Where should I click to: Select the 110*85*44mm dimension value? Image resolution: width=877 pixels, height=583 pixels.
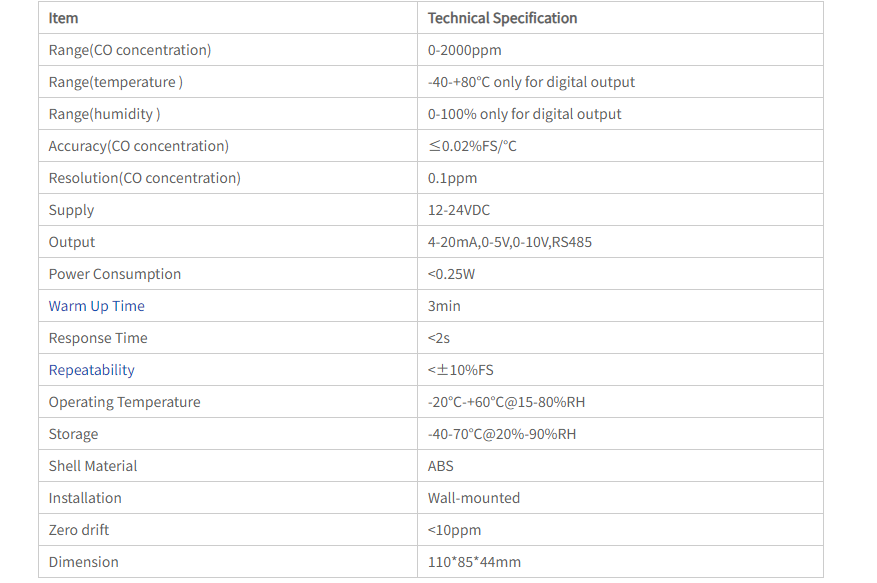pos(474,562)
